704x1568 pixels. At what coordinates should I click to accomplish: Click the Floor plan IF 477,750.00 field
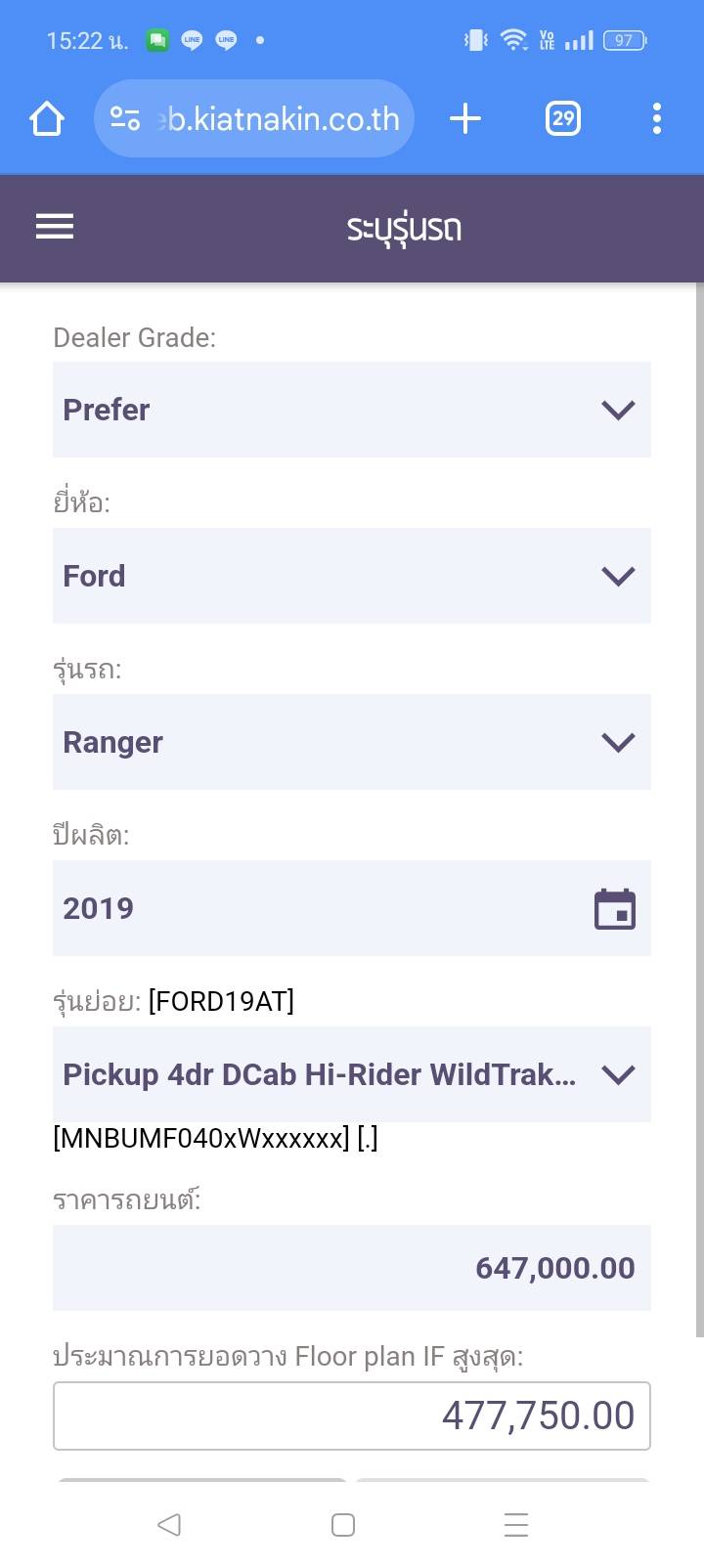352,1416
